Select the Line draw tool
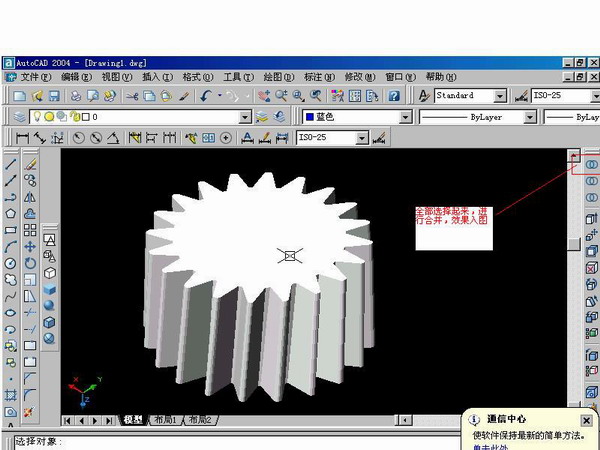This screenshot has height=450, width=600. (11, 164)
